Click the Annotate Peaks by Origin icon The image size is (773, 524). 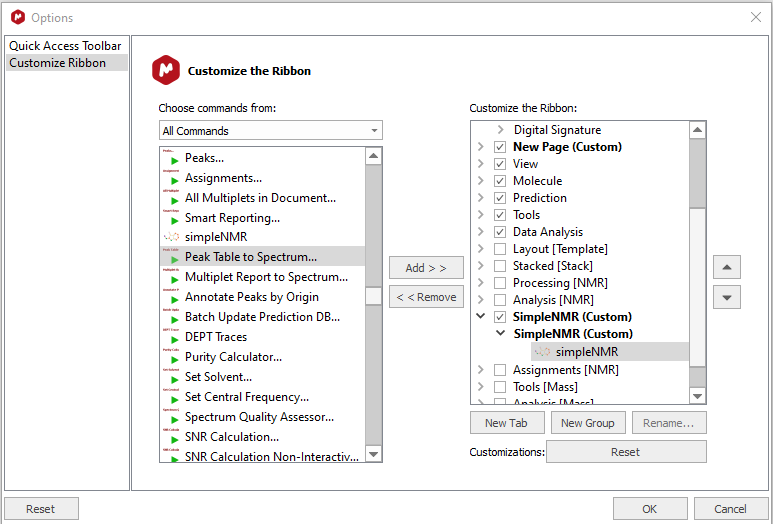pos(171,297)
